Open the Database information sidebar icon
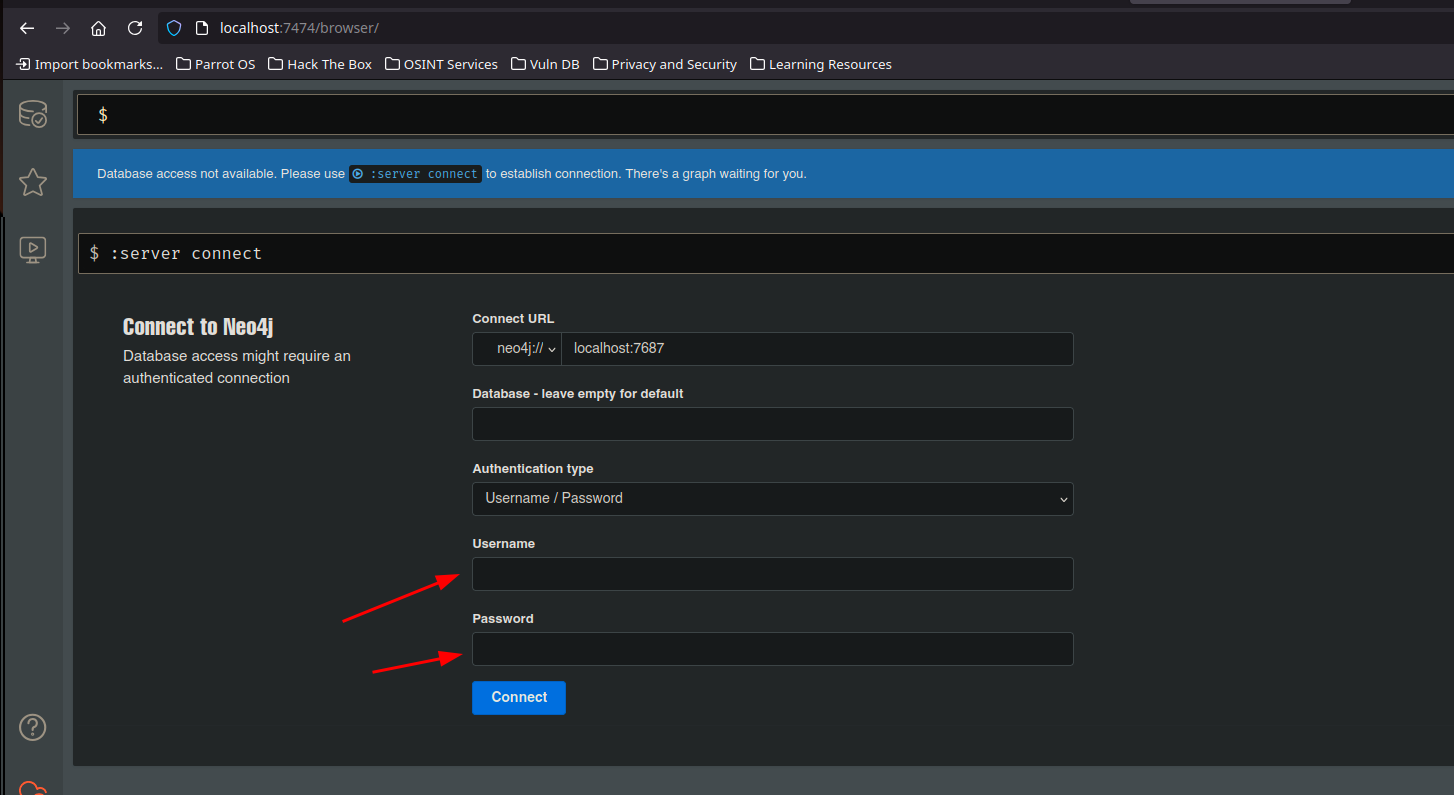The height and width of the screenshot is (795, 1454). pyautogui.click(x=33, y=114)
